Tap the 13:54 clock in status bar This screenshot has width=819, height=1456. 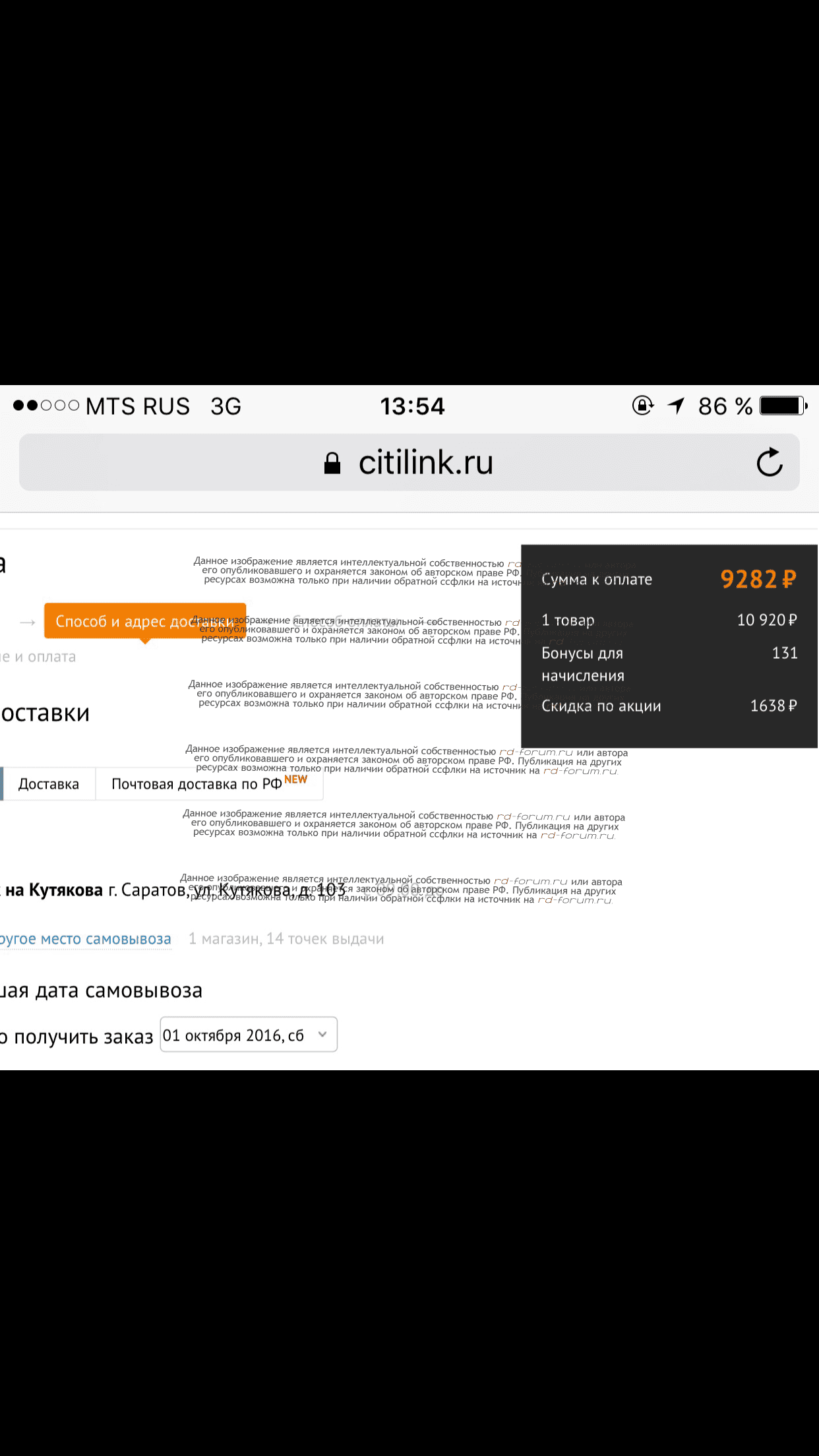click(x=413, y=406)
